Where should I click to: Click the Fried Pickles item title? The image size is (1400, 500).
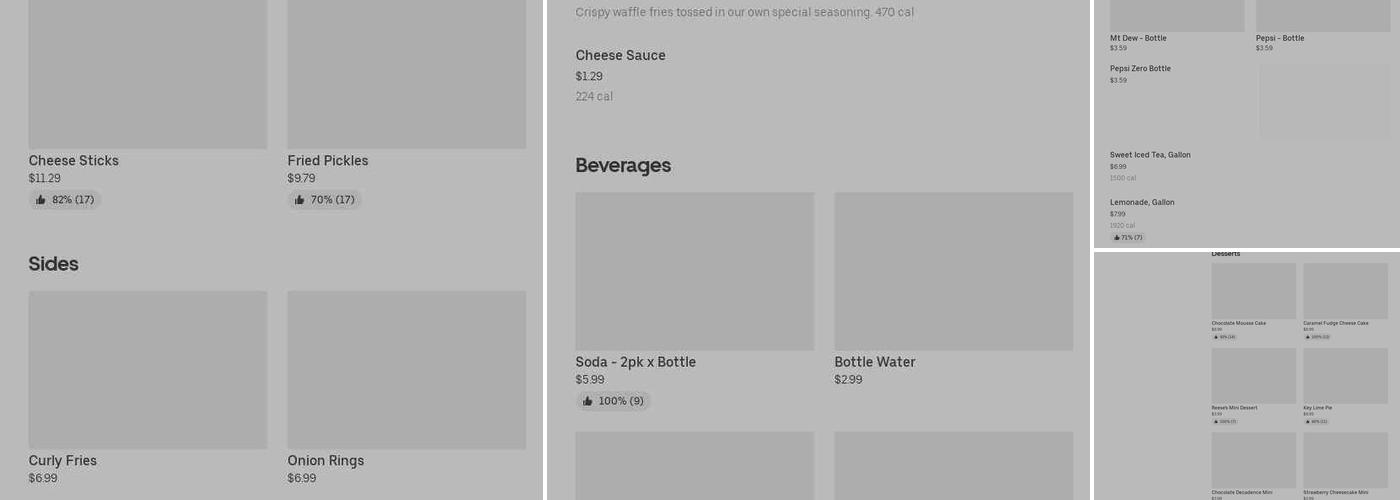tap(327, 161)
